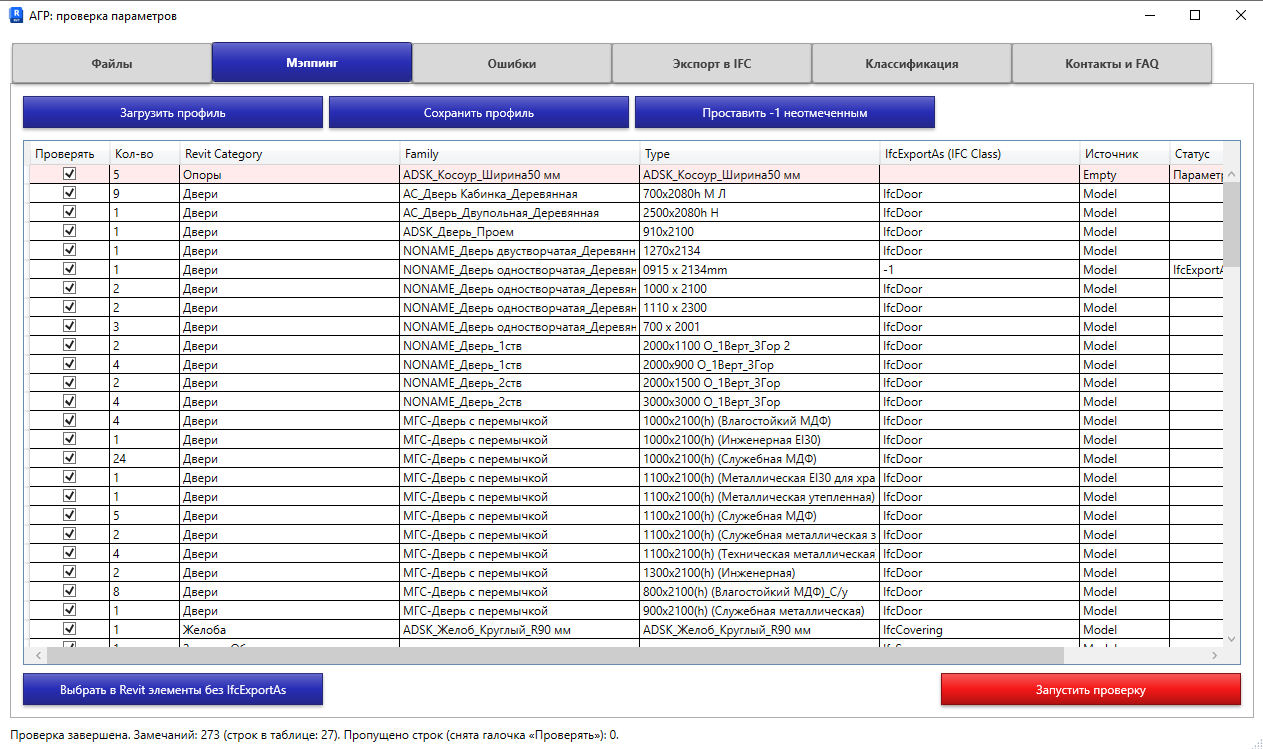Click Проставить -1 неотмеченным button

coord(785,113)
